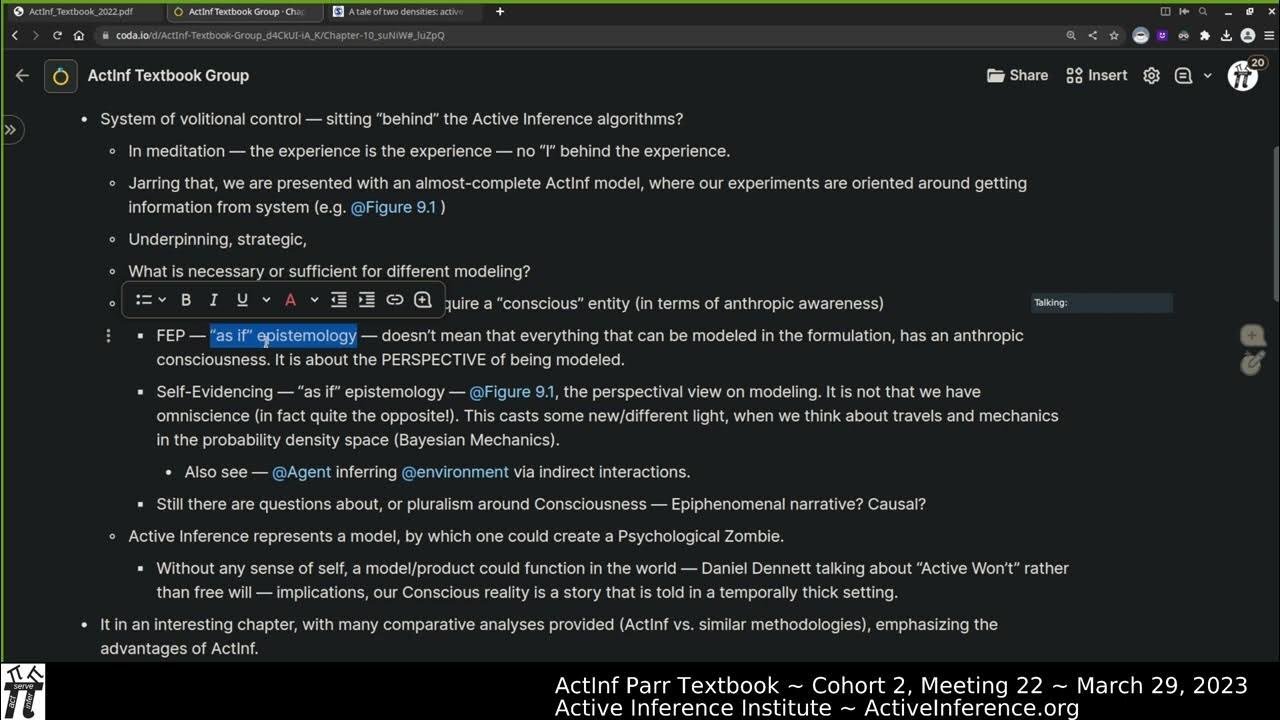This screenshot has width=1280, height=720.
Task: Click the bullet list icon
Action: [x=143, y=300]
